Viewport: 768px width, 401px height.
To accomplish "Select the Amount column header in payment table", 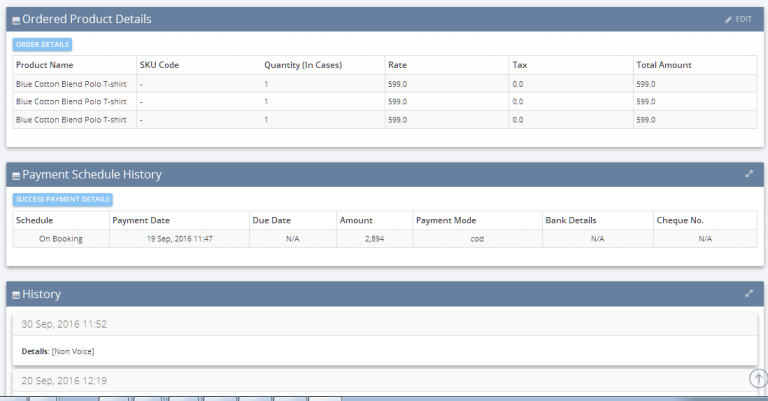I will coord(356,220).
